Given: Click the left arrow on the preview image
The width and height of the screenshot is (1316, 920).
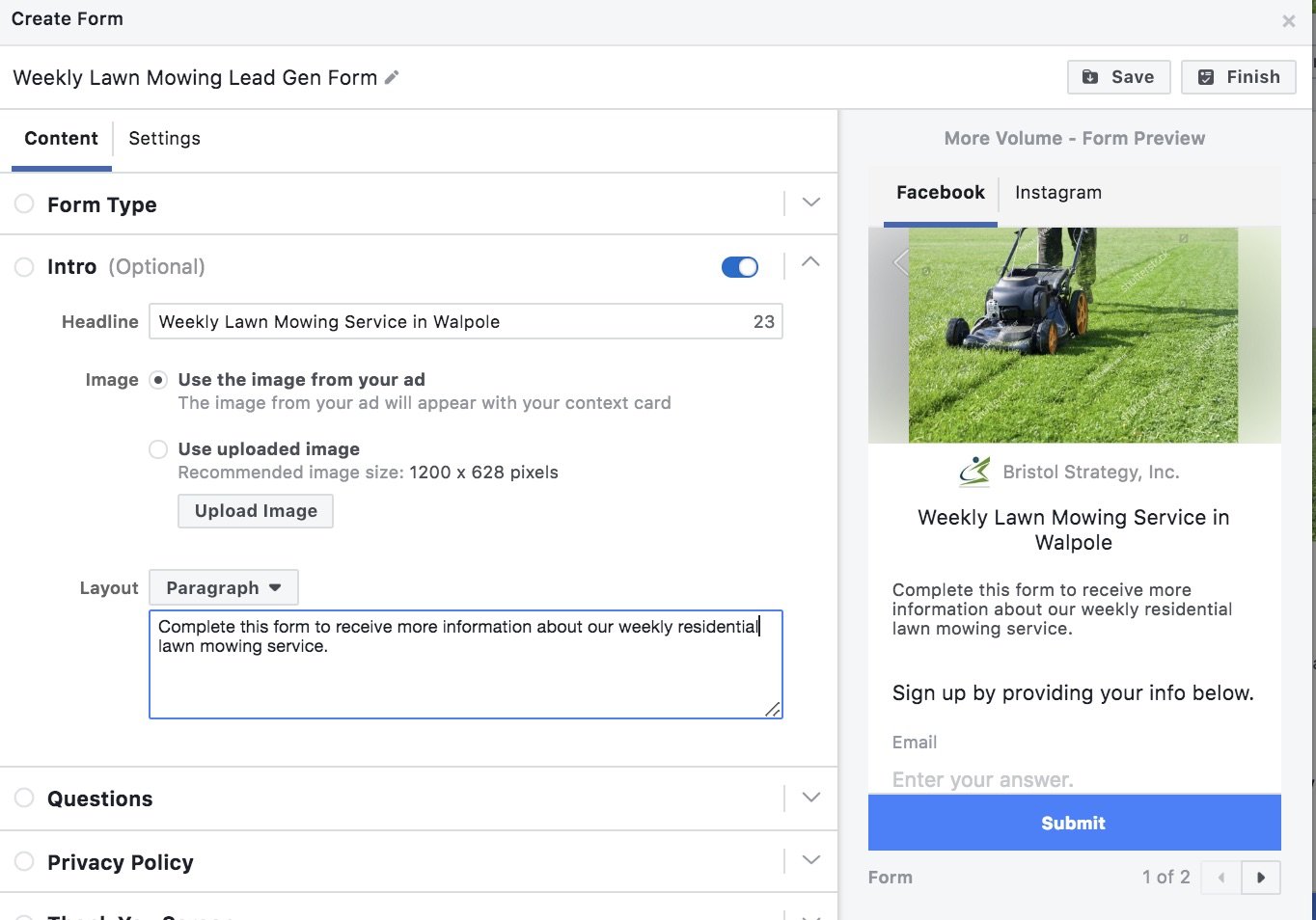Looking at the screenshot, I should 900,261.
